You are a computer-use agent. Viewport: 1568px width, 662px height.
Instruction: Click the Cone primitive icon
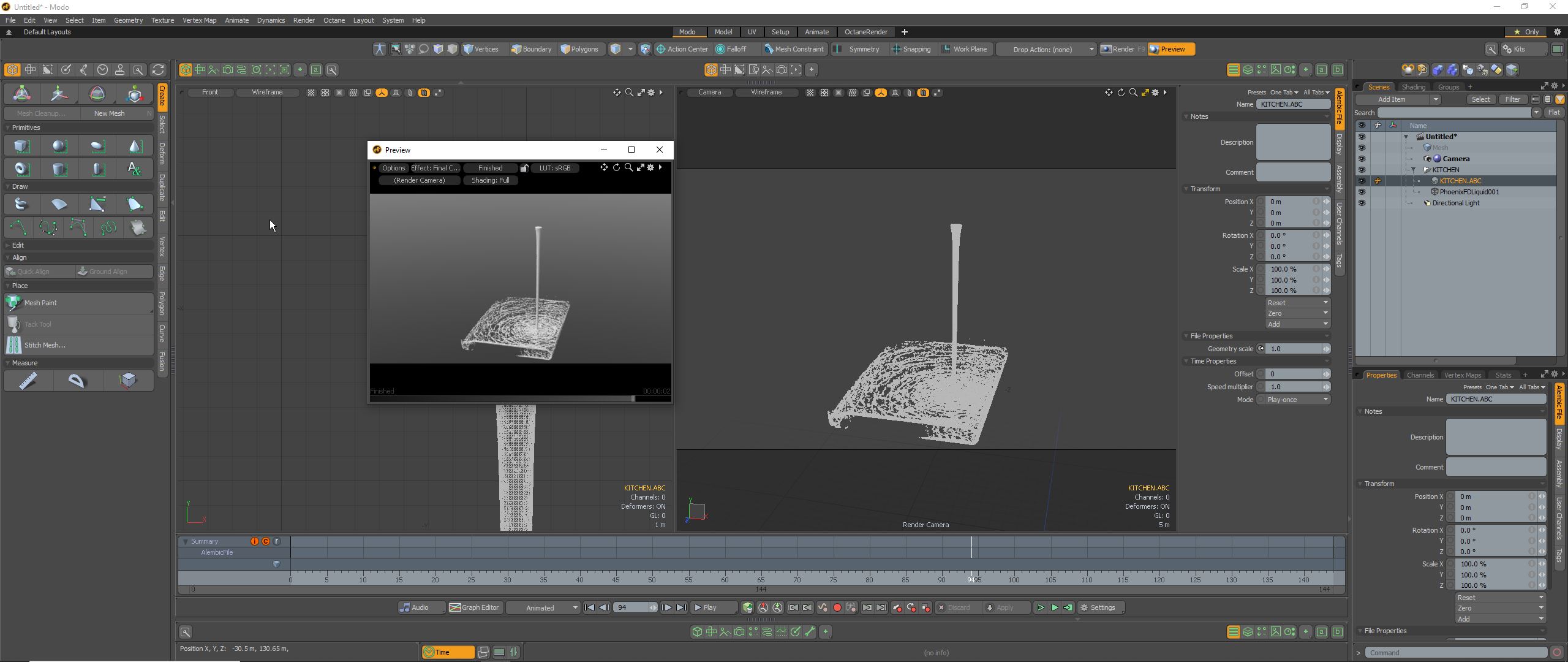pos(135,146)
